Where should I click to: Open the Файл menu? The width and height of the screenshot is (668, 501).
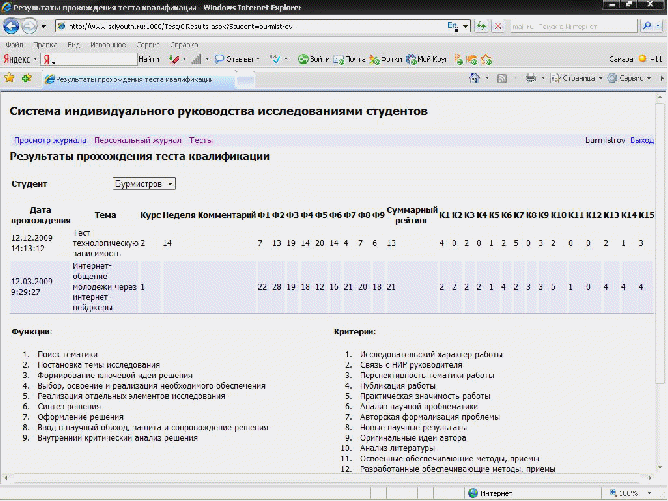coord(14,45)
